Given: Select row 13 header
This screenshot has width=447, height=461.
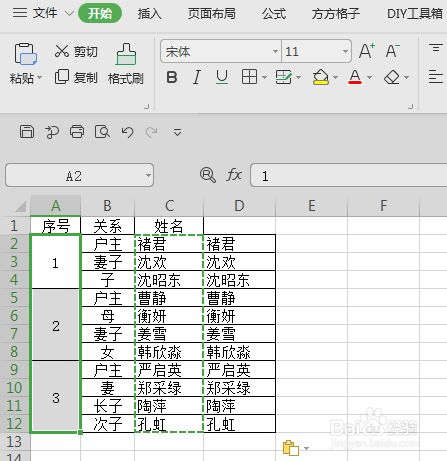Looking at the screenshot, I should [x=15, y=442].
